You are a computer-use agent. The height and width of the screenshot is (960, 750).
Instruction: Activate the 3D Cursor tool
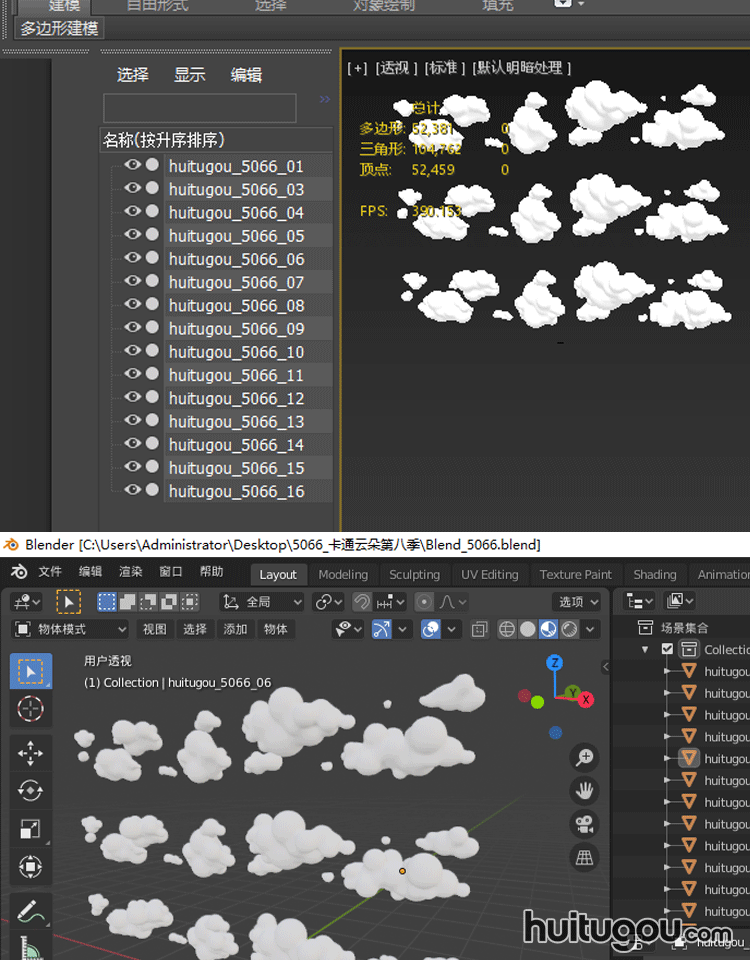[x=30, y=709]
